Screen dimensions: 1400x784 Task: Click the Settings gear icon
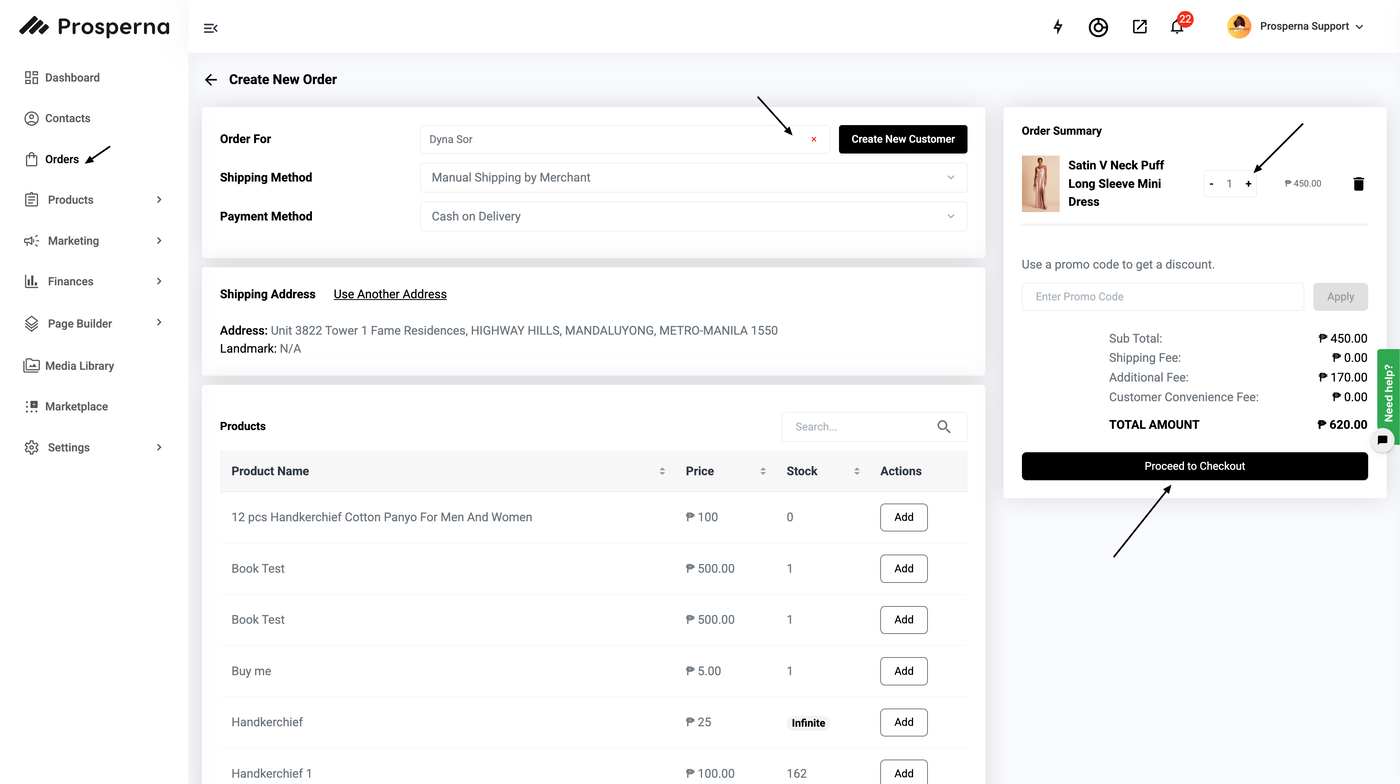pos(31,448)
